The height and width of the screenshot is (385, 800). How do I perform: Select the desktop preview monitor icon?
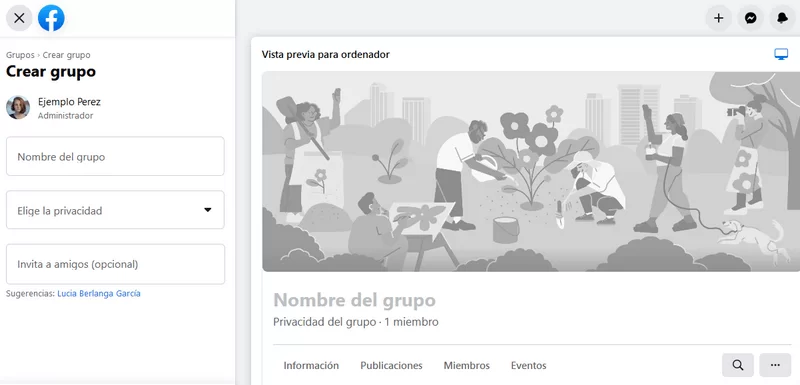click(781, 55)
